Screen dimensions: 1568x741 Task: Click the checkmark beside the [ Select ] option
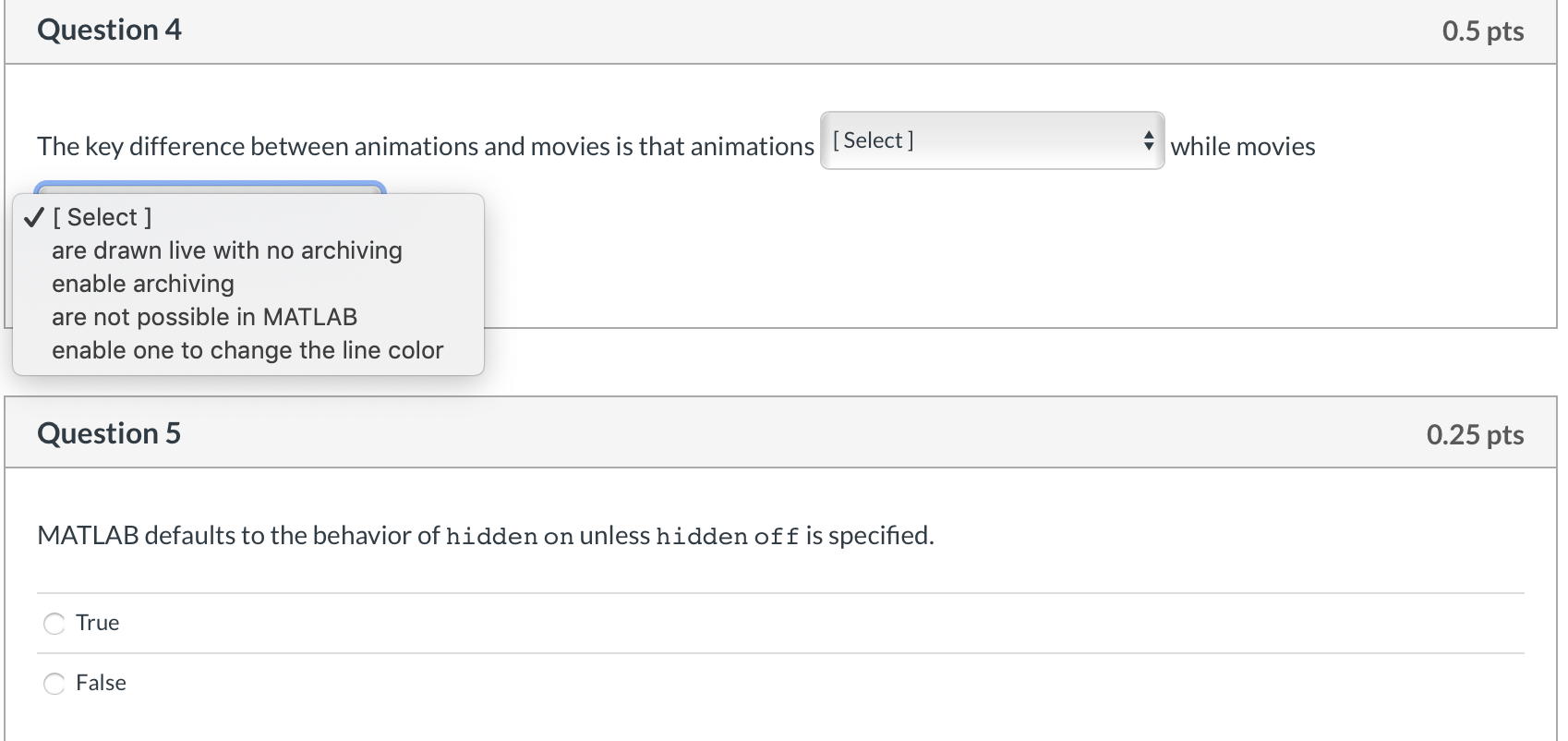click(34, 218)
